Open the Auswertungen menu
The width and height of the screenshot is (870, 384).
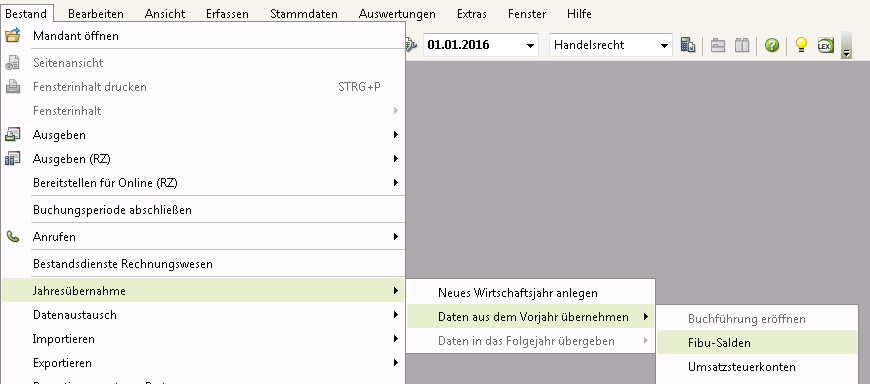397,14
